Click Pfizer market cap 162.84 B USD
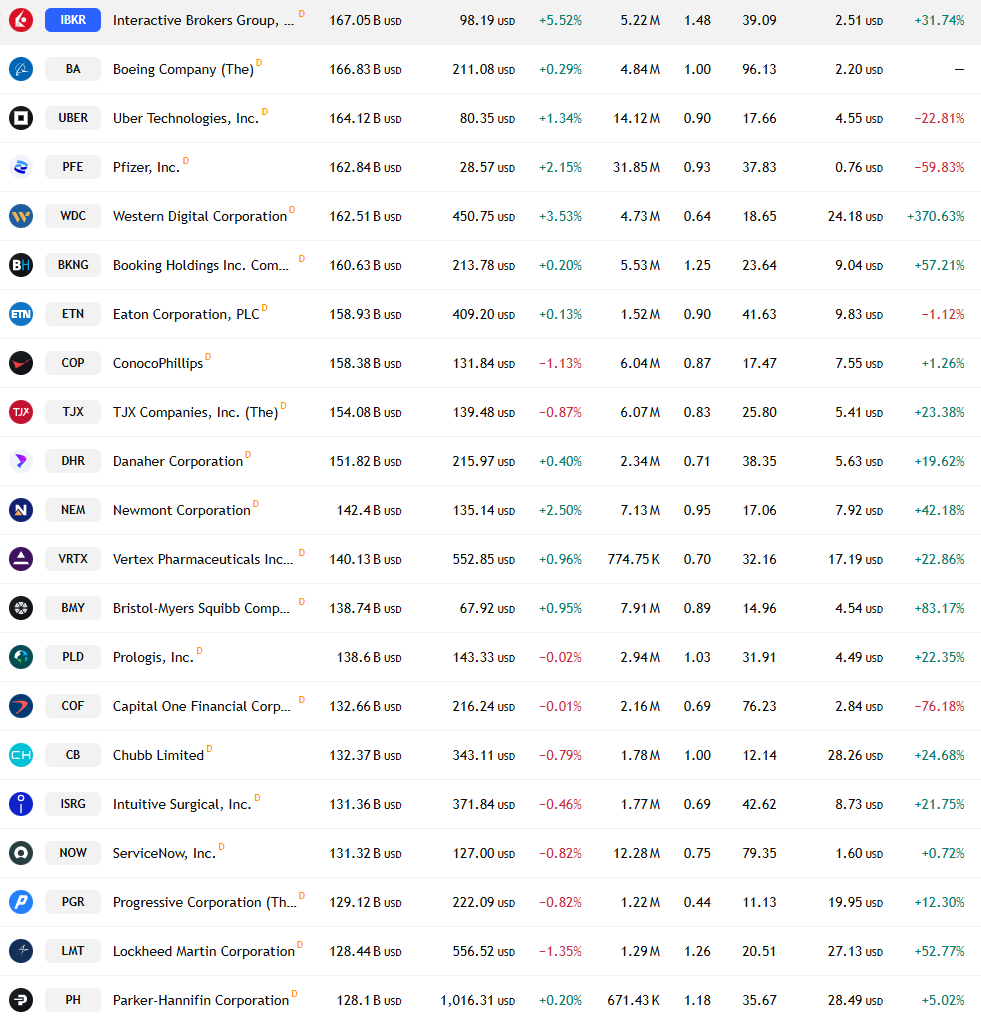981x1023 pixels. point(365,168)
